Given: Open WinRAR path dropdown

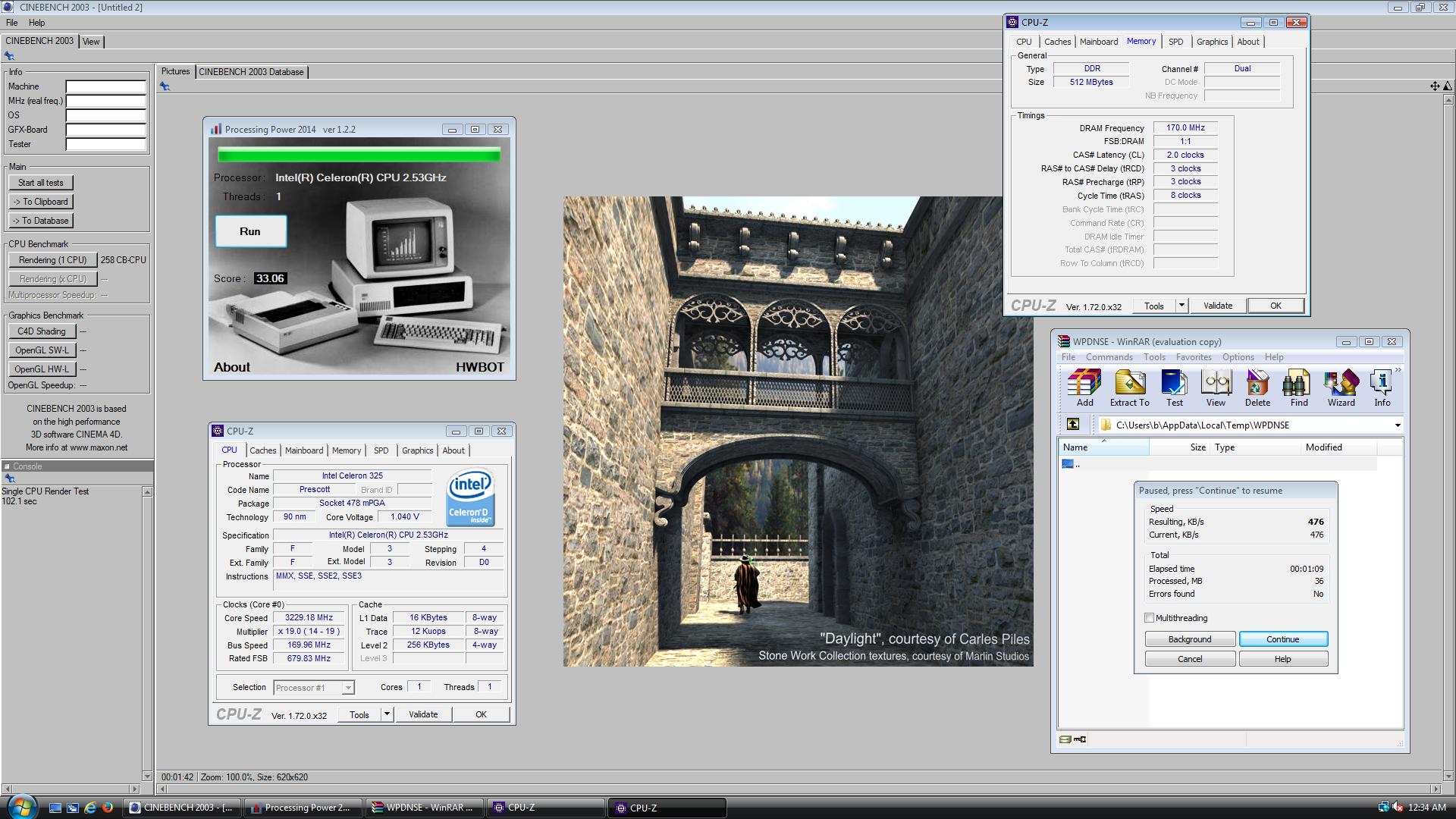Looking at the screenshot, I should point(1397,425).
